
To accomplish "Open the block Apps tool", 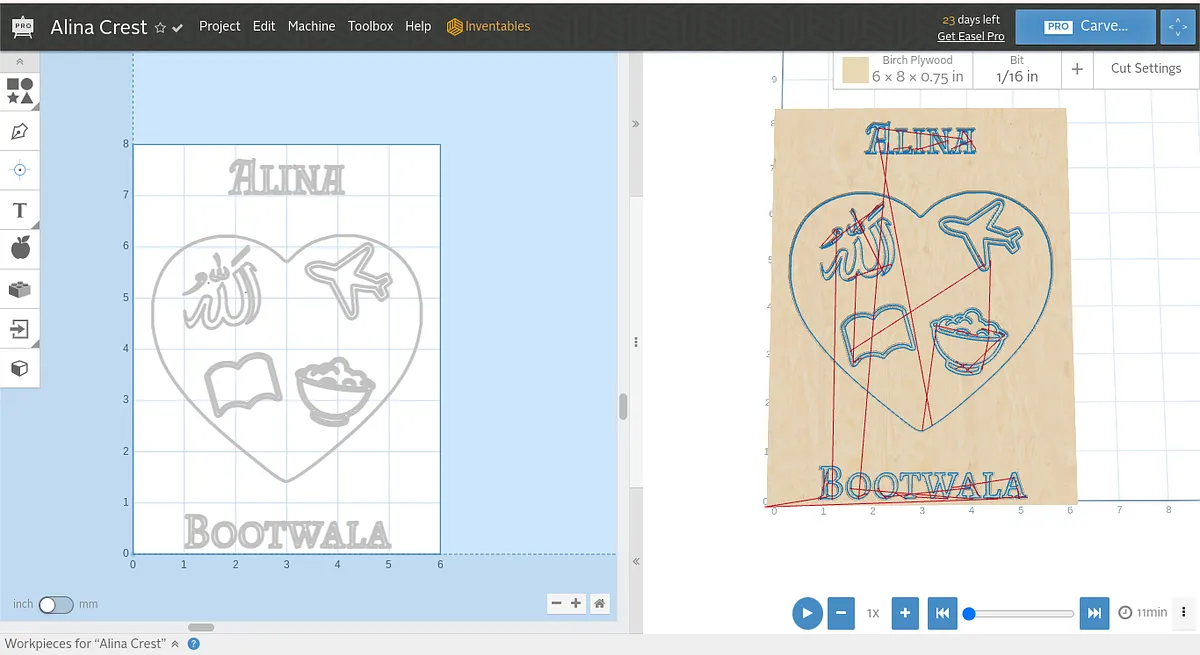I will (x=20, y=289).
